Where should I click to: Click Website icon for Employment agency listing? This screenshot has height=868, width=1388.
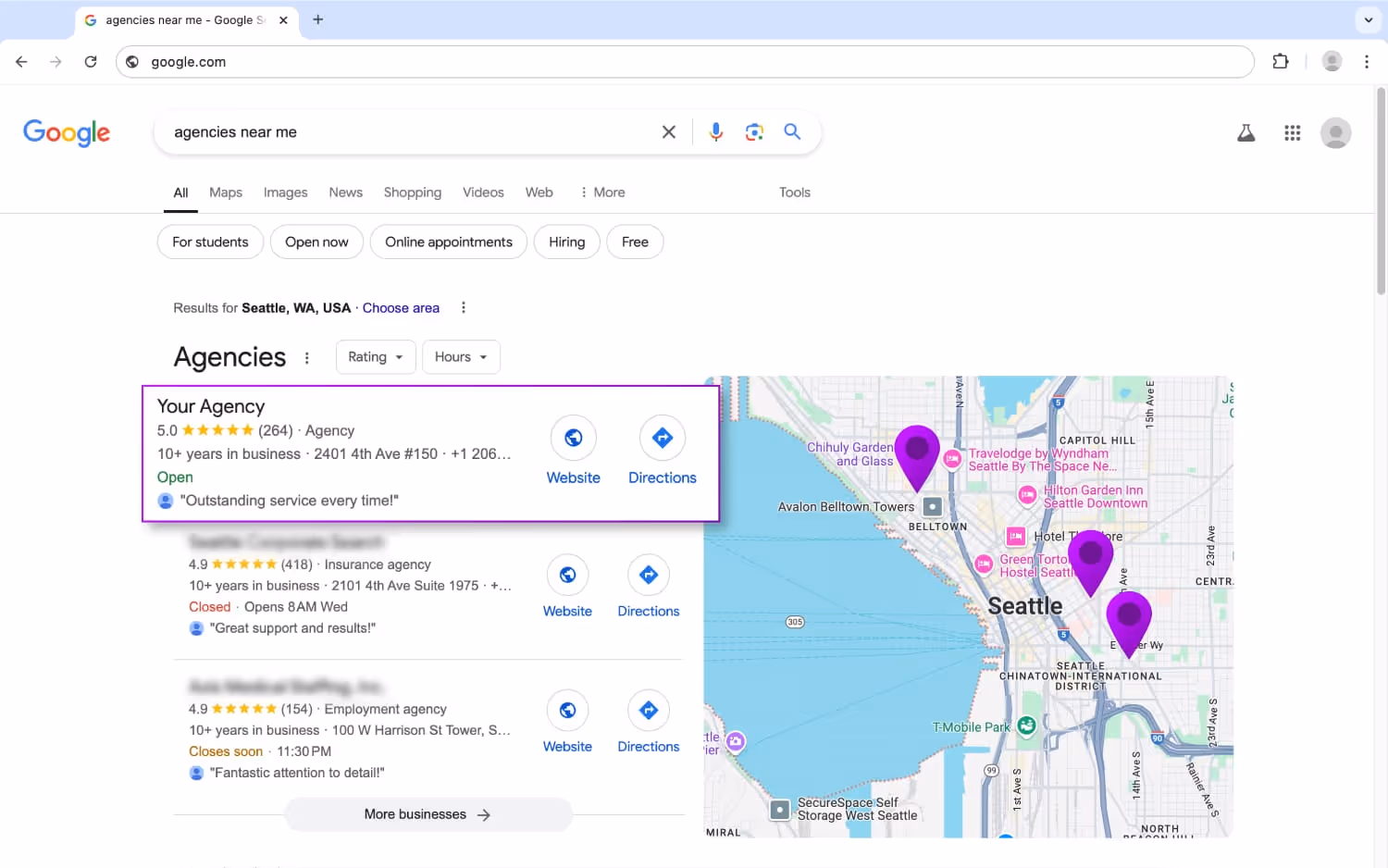tap(567, 710)
